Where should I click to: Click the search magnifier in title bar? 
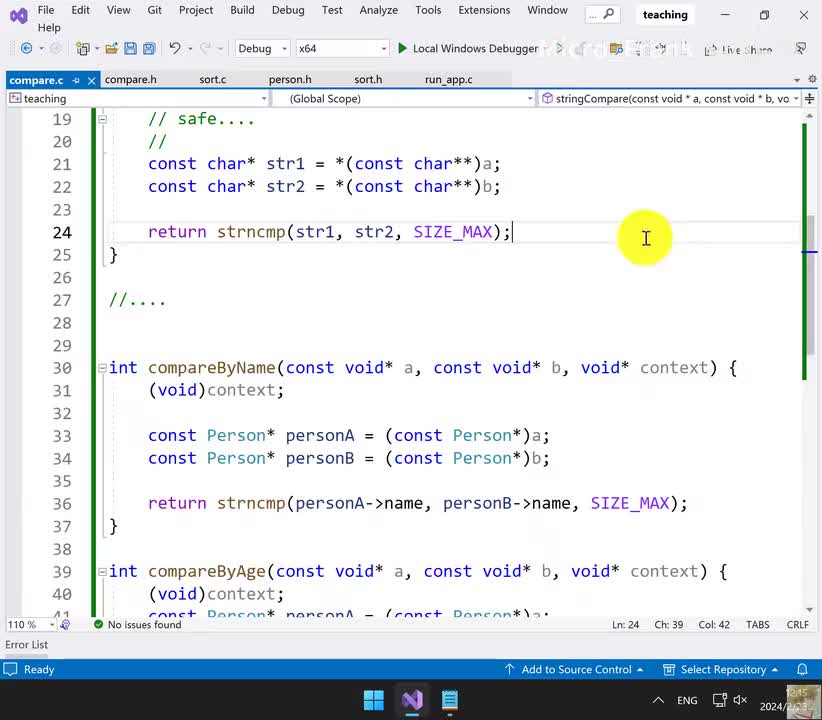coord(609,14)
